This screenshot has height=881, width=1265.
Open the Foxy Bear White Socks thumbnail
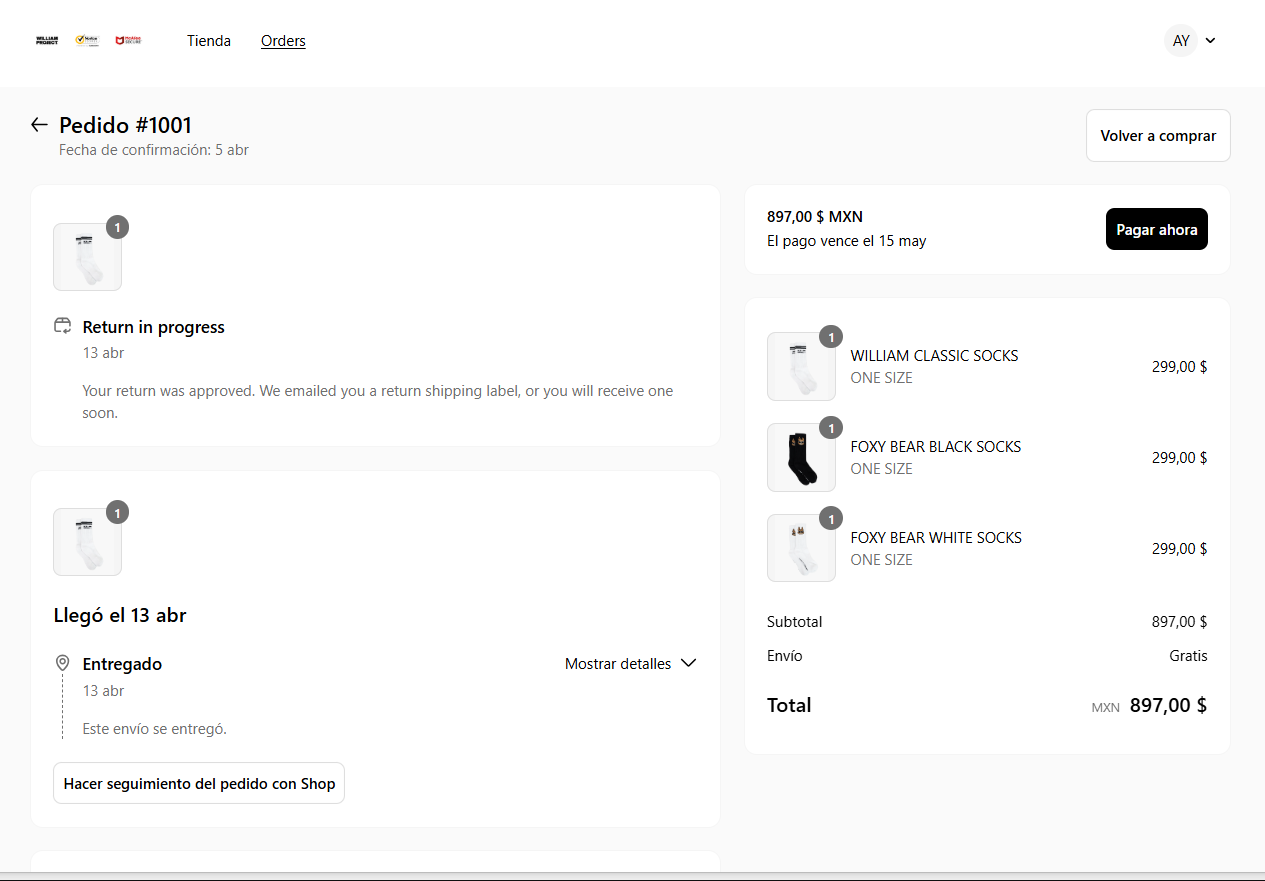coord(801,548)
